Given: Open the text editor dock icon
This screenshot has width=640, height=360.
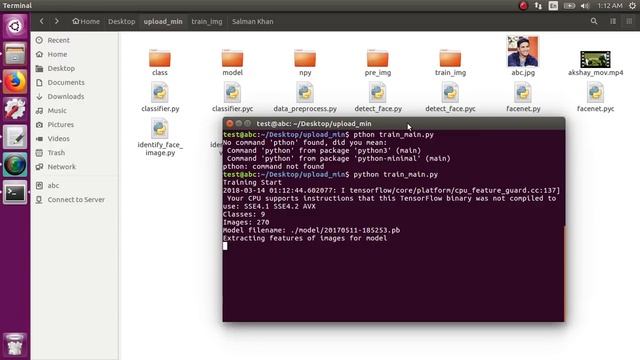Looking at the screenshot, I should [15, 137].
